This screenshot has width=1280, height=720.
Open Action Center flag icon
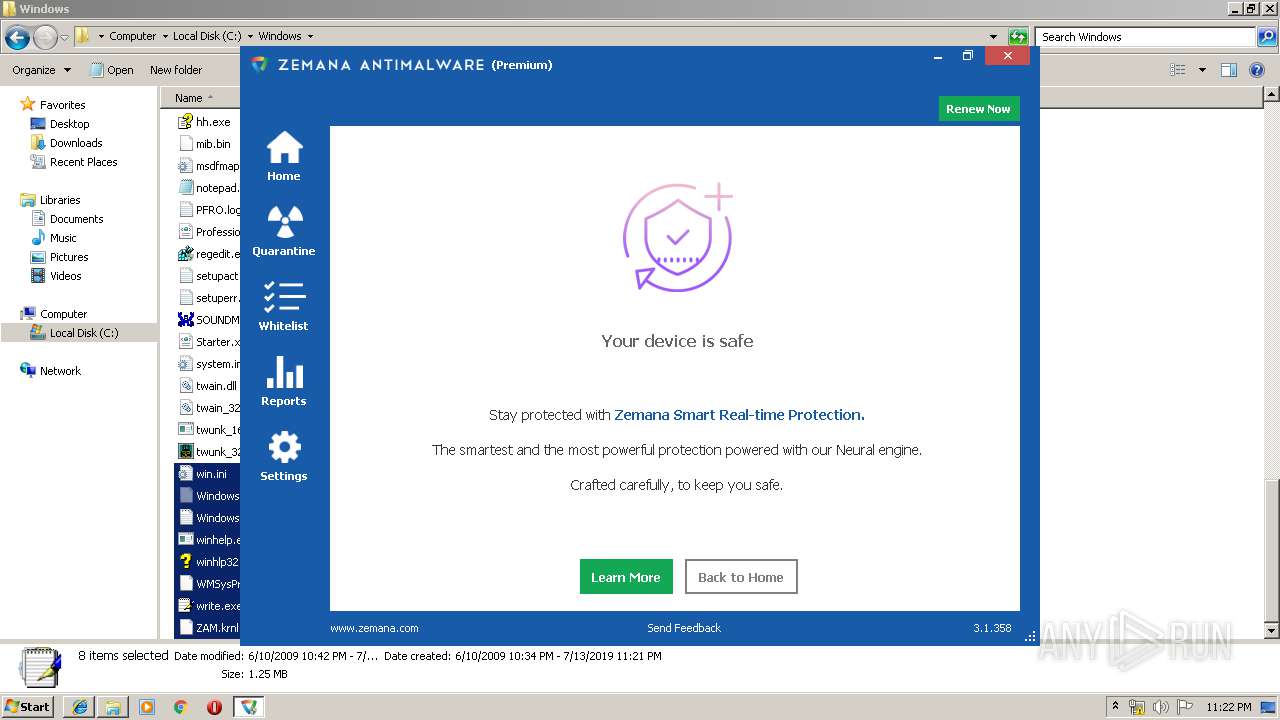coord(1183,707)
